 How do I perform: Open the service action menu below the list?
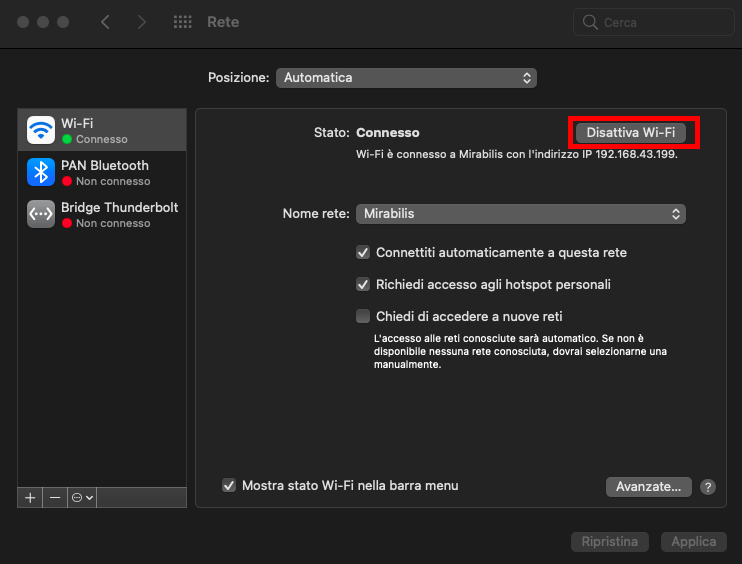tap(82, 497)
